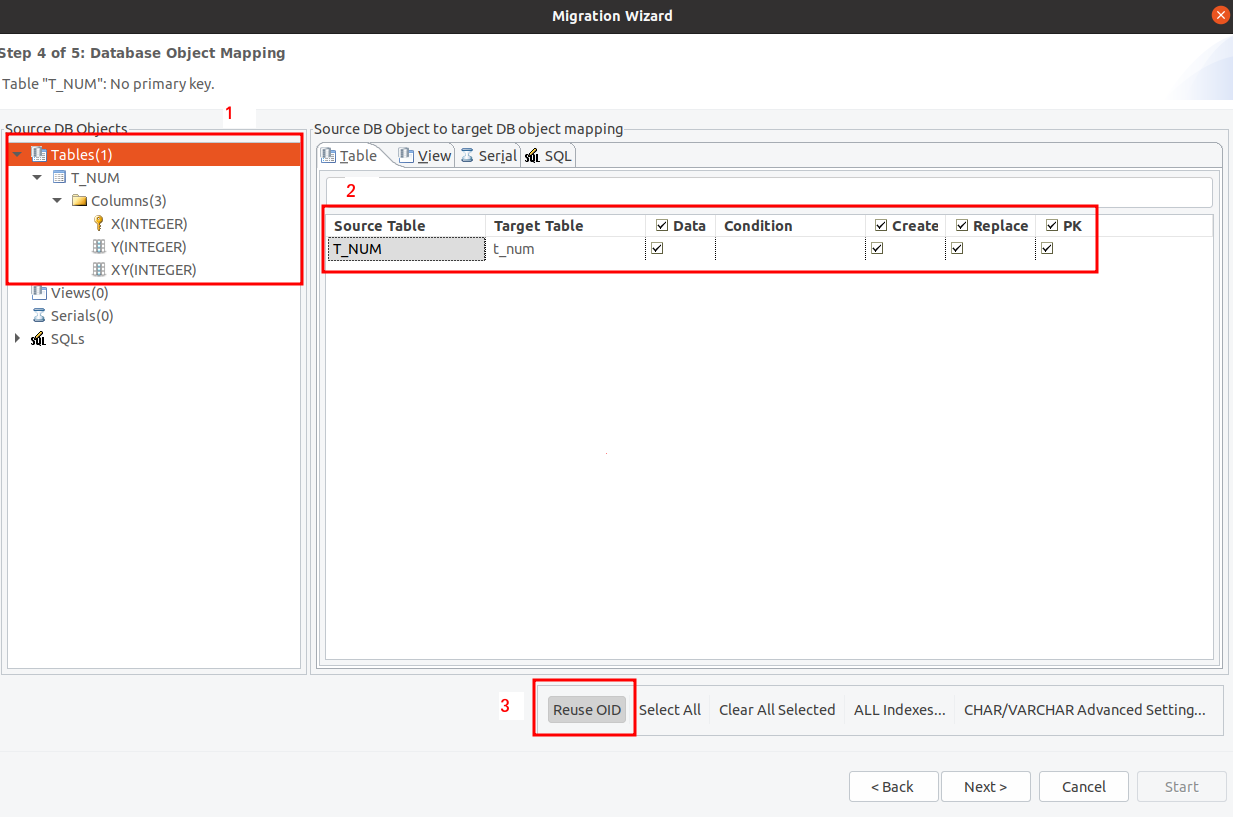Collapse the Tables(1) tree node
This screenshot has height=817, width=1233.
pyautogui.click(x=17, y=155)
